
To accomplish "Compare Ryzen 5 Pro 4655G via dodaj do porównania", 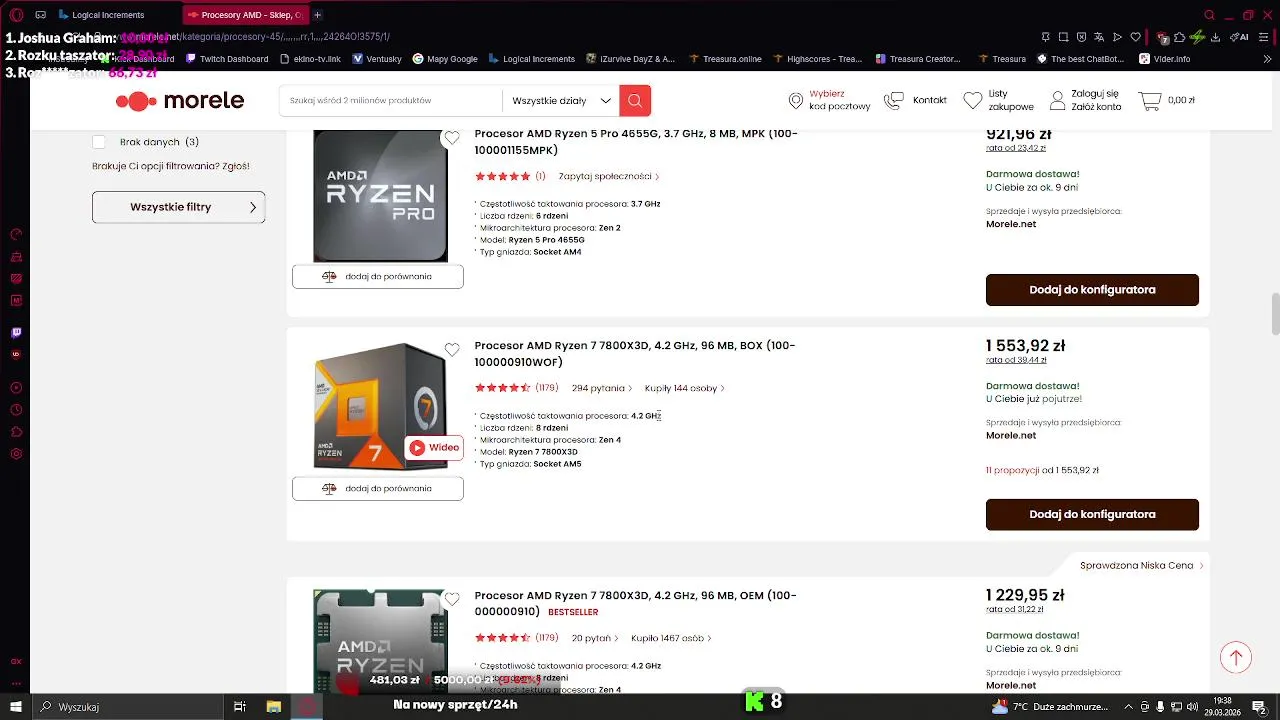I will [378, 277].
